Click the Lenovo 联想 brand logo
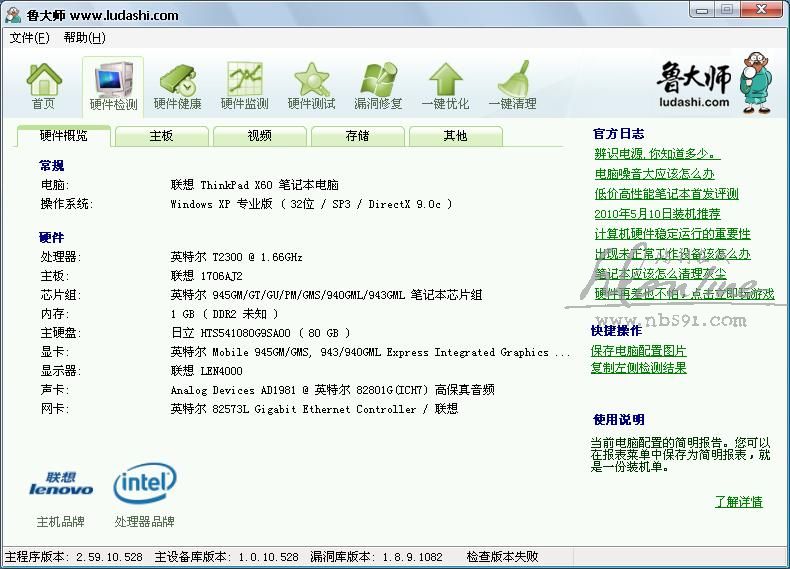 pos(61,485)
